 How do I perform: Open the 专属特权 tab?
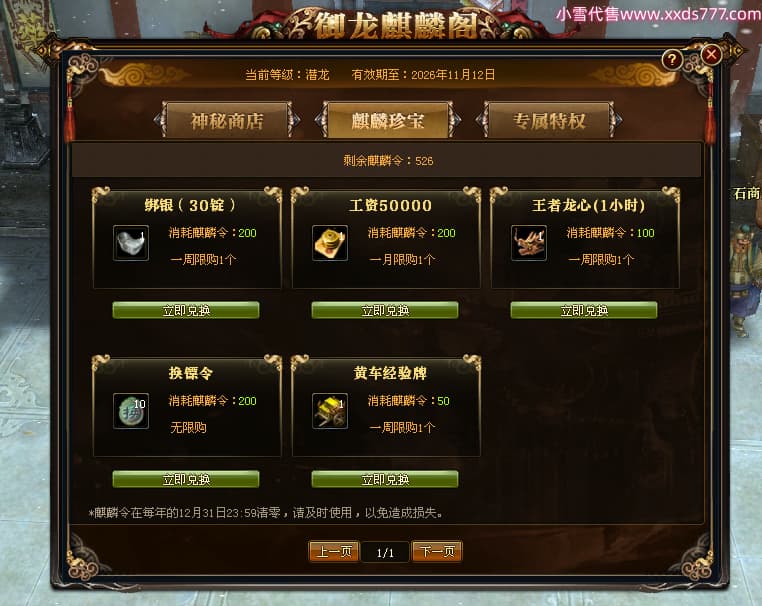pos(549,121)
